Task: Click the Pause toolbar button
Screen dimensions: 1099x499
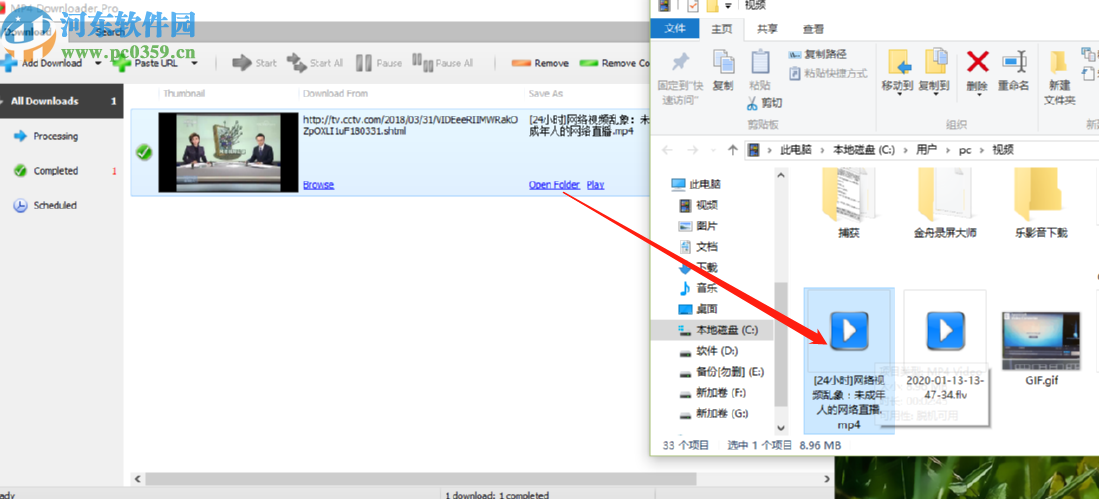Action: tap(379, 63)
